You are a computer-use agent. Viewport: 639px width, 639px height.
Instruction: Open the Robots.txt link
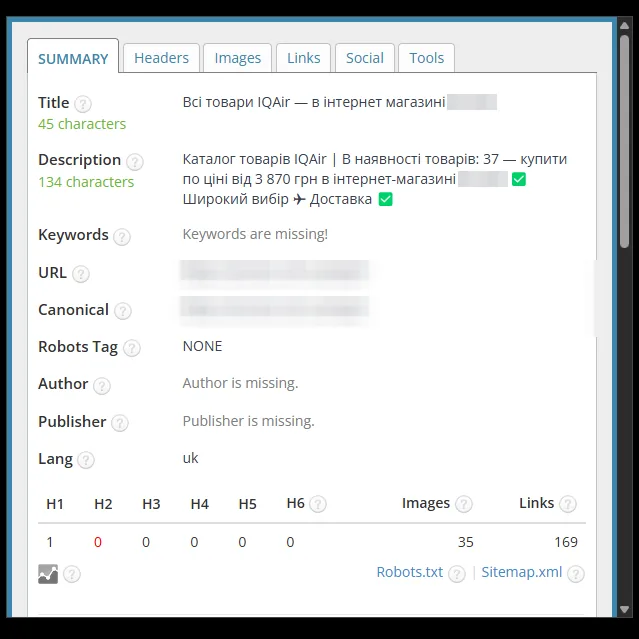410,572
